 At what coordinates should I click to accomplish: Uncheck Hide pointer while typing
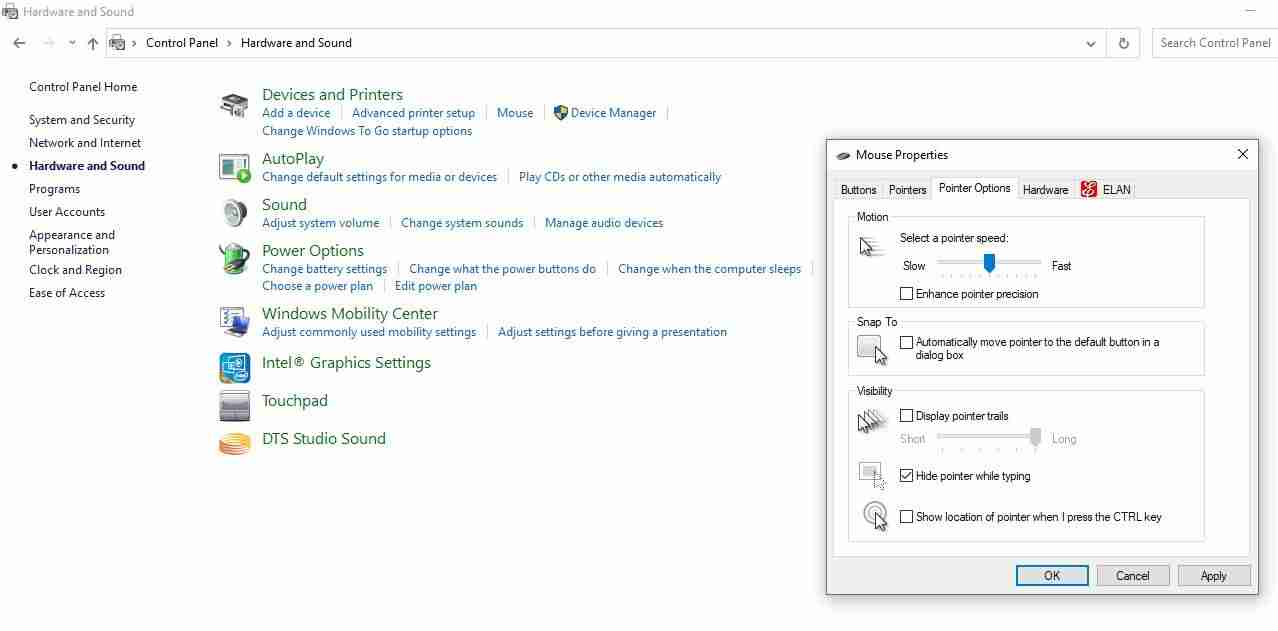[x=907, y=475]
